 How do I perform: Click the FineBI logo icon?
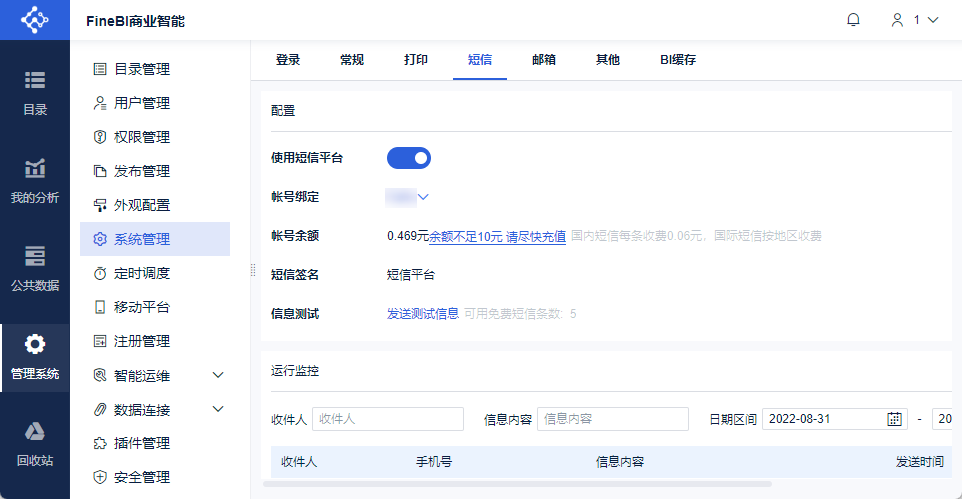(34, 20)
